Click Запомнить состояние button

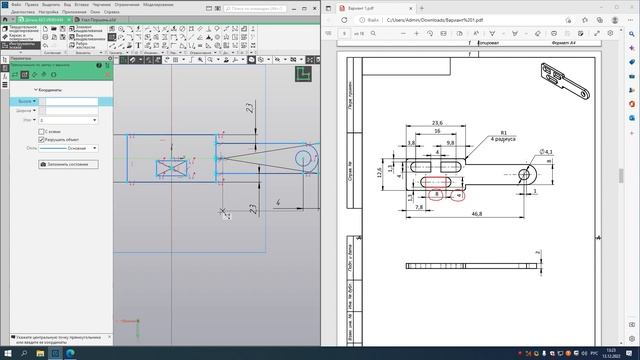pos(68,164)
